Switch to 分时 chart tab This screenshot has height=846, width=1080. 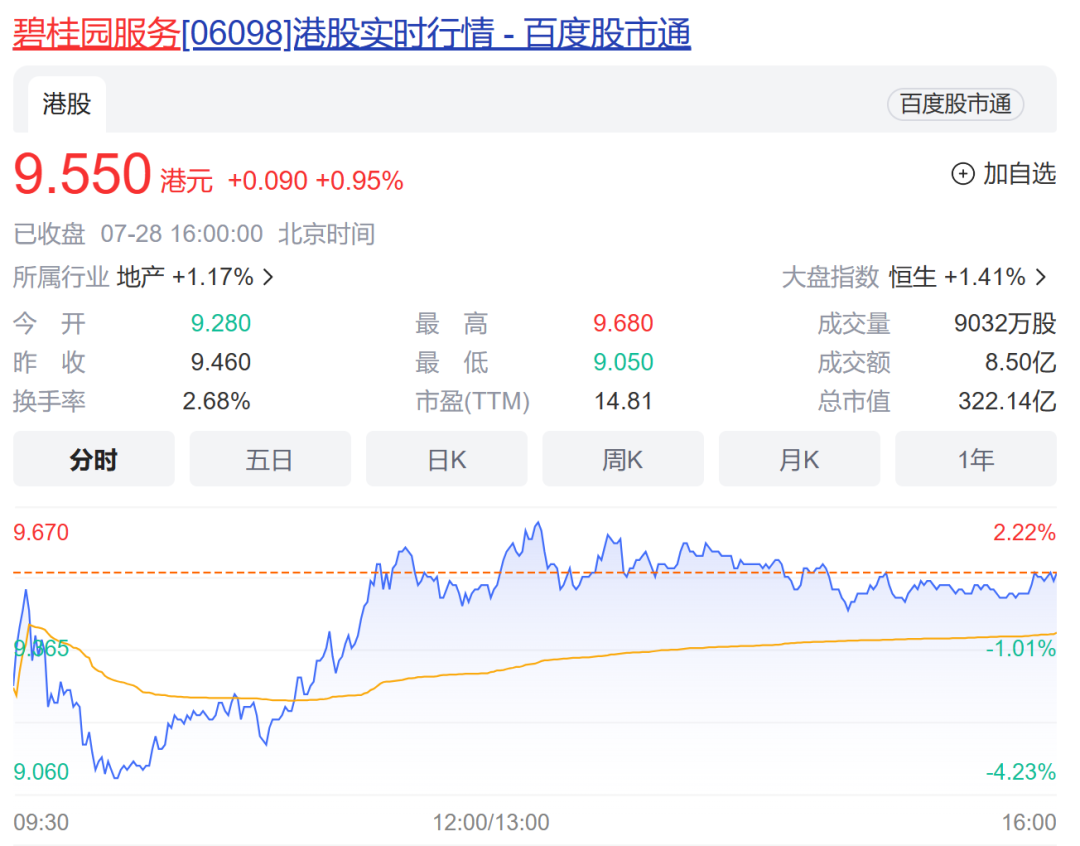94,459
